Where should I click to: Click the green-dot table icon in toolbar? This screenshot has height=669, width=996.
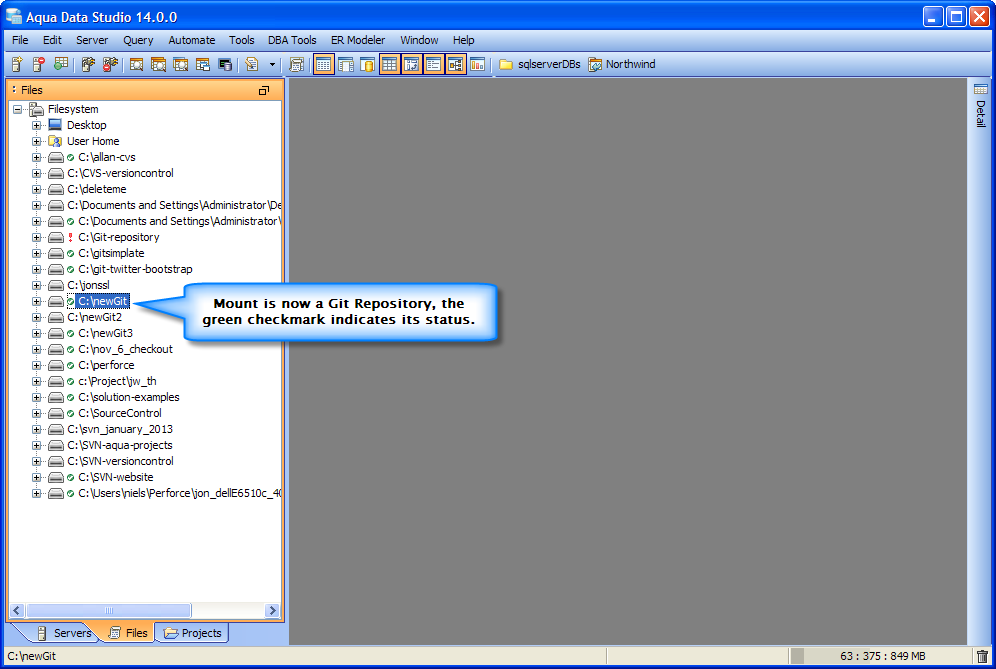pos(61,64)
